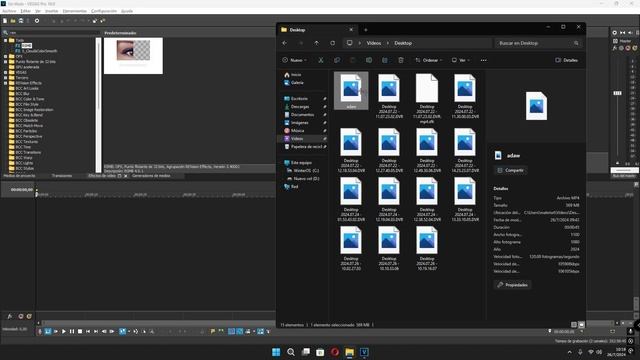Click the Share icon in File Explorer toolbar

coord(384,60)
